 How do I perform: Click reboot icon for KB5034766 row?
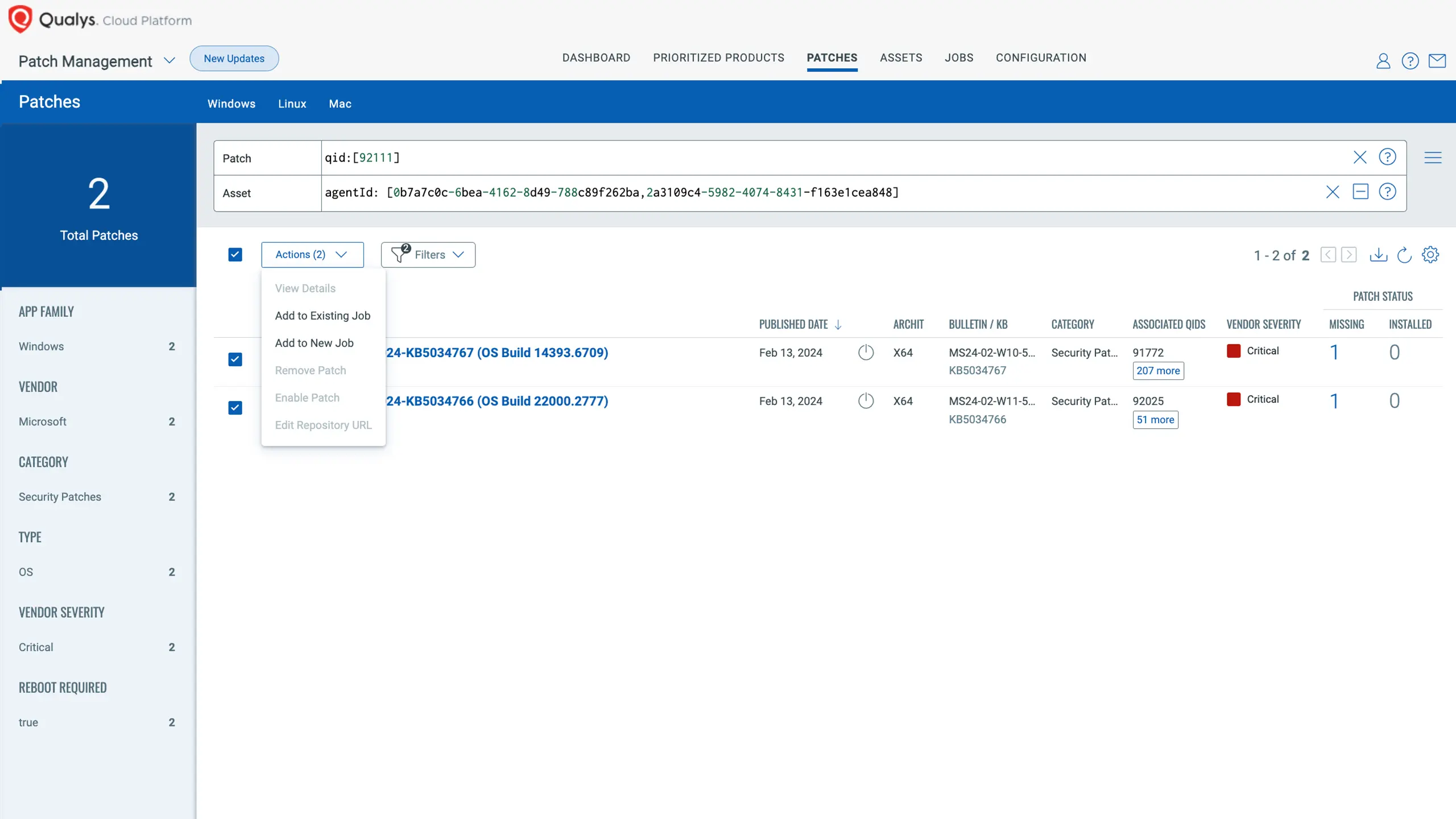point(866,401)
